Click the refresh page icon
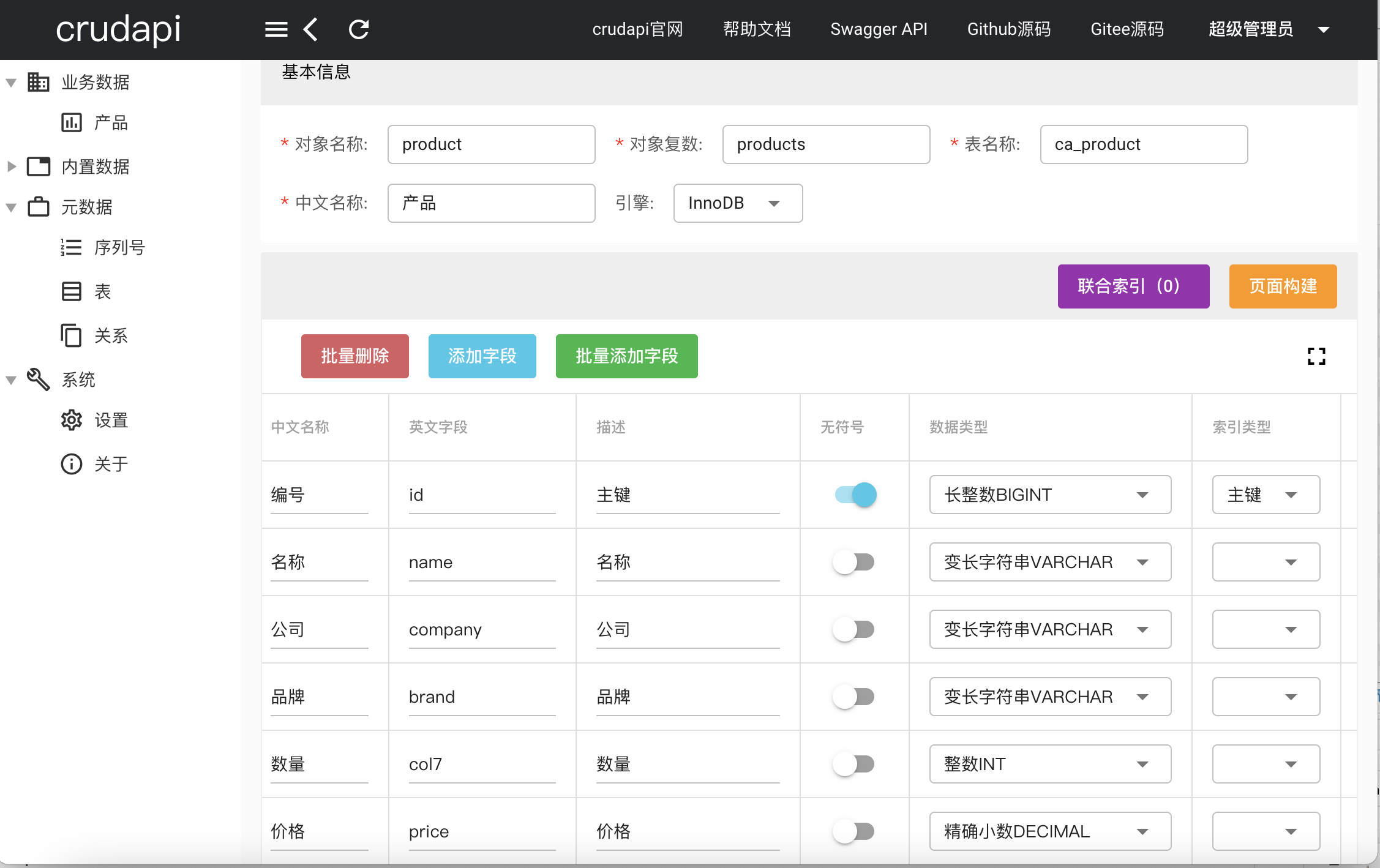Image resolution: width=1380 pixels, height=868 pixels. click(x=359, y=29)
